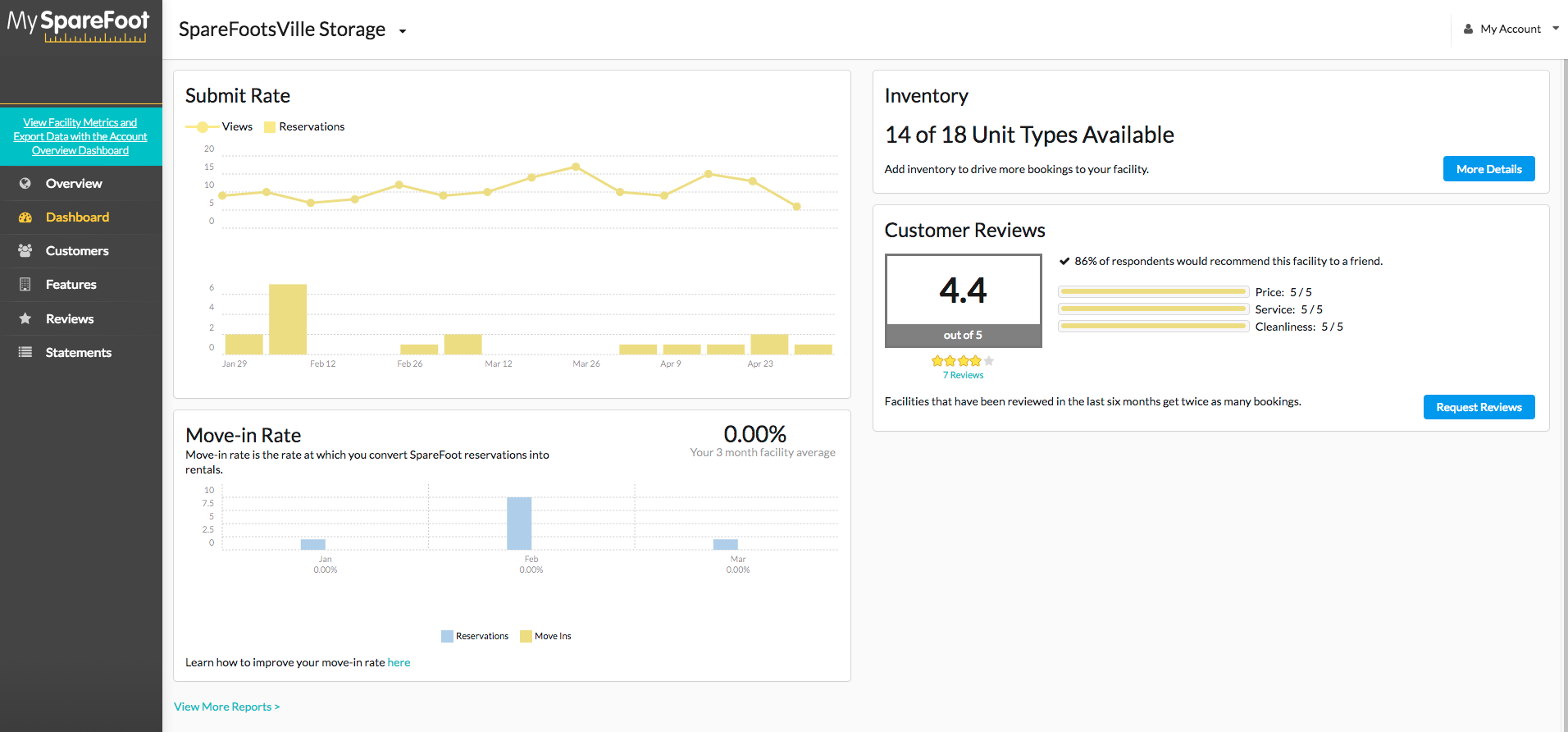The width and height of the screenshot is (1568, 732).
Task: Click the More Details button
Action: coord(1488,169)
